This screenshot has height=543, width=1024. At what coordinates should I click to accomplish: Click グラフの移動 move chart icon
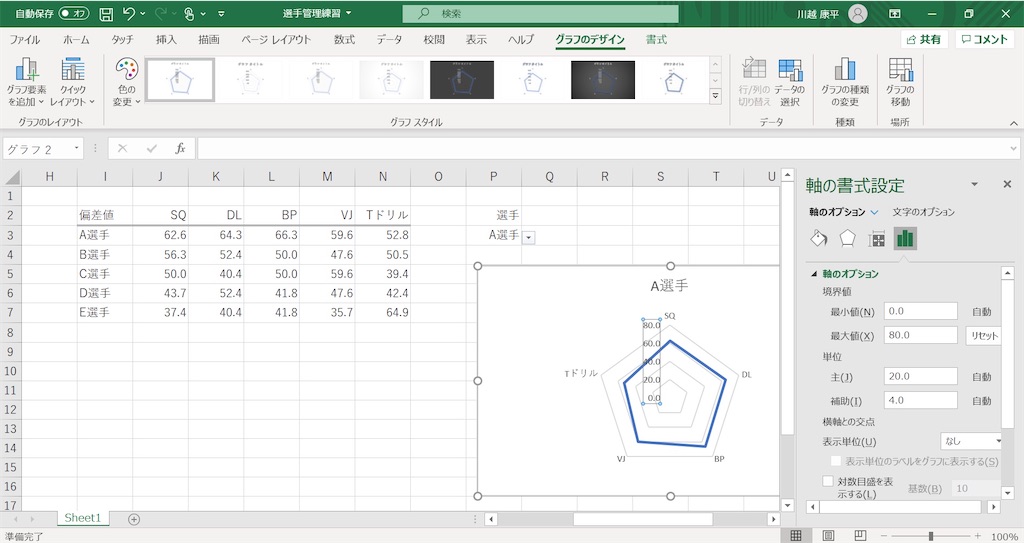tap(900, 82)
